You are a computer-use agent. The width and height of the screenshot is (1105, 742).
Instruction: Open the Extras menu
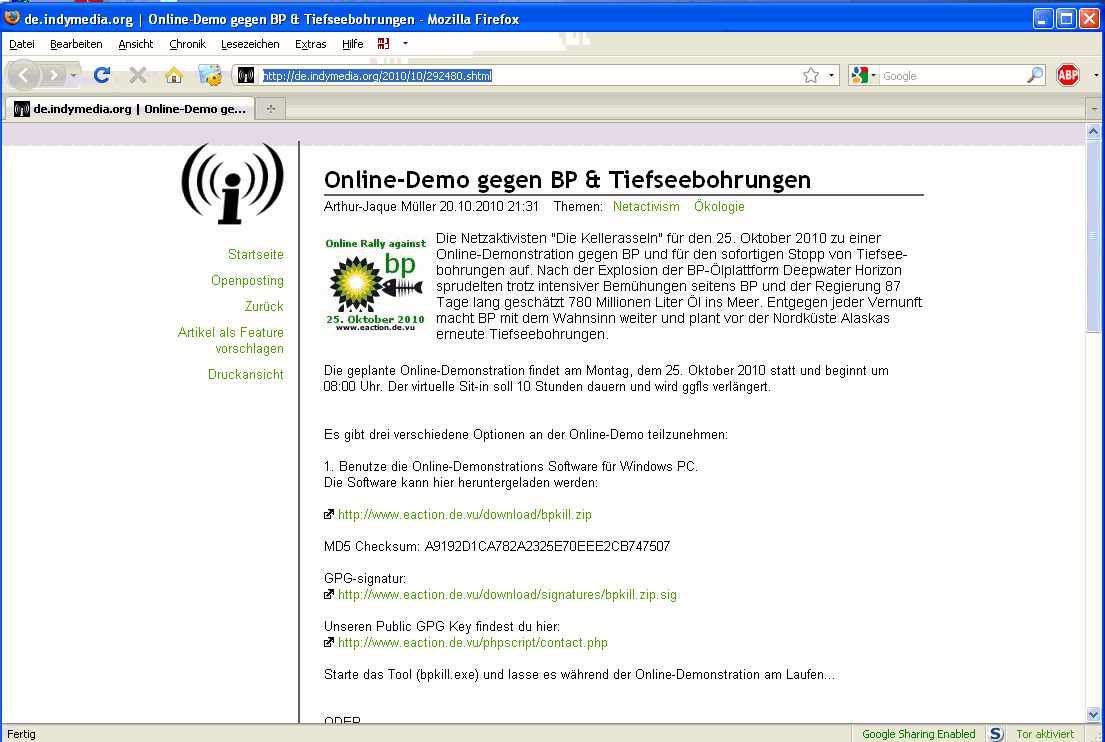click(310, 44)
